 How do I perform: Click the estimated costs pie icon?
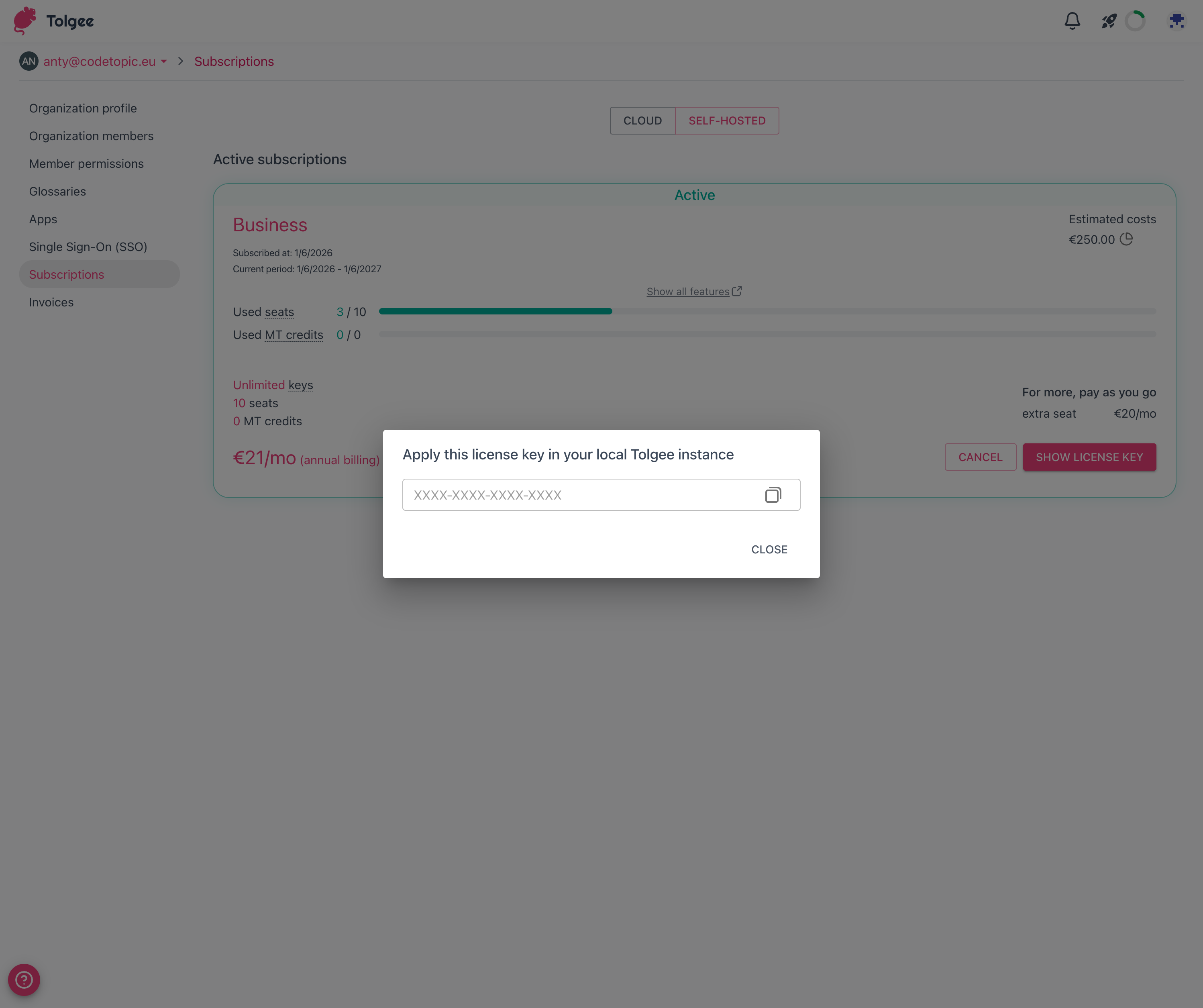click(1126, 239)
